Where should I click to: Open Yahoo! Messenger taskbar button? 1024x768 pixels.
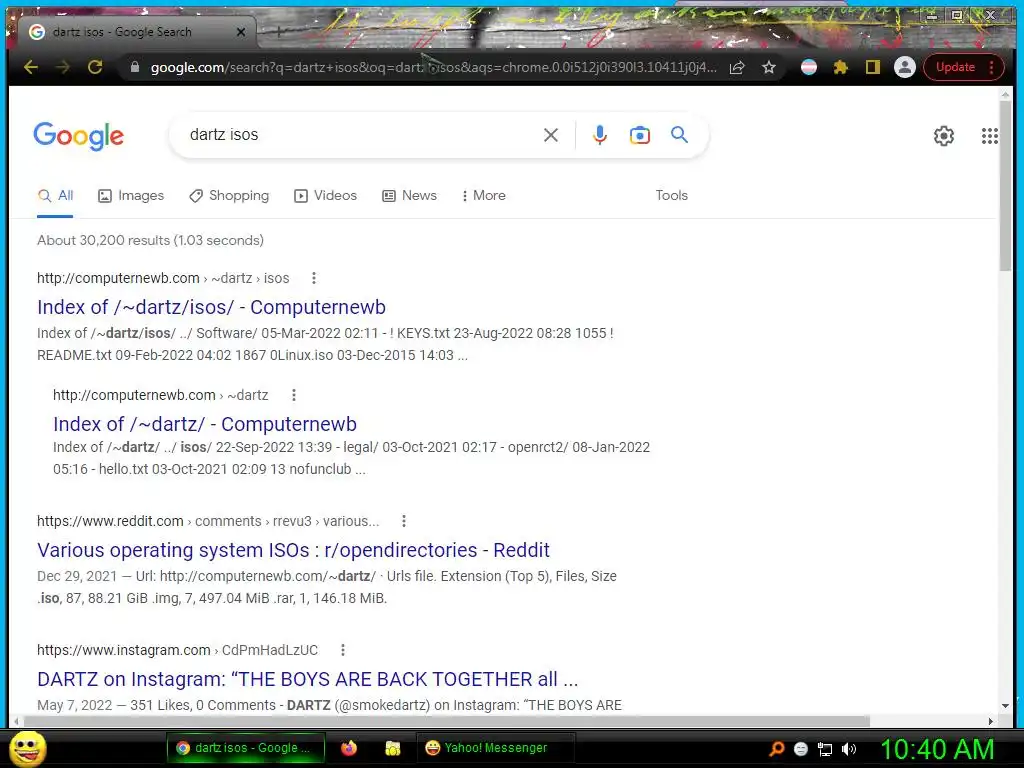[x=496, y=748]
